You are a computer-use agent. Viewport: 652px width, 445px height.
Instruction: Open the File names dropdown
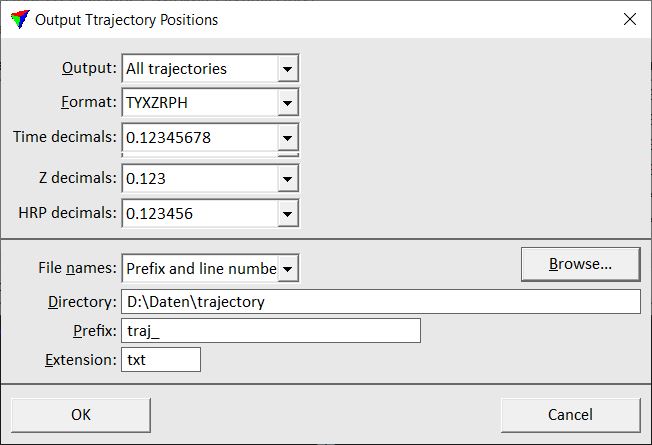(210, 269)
